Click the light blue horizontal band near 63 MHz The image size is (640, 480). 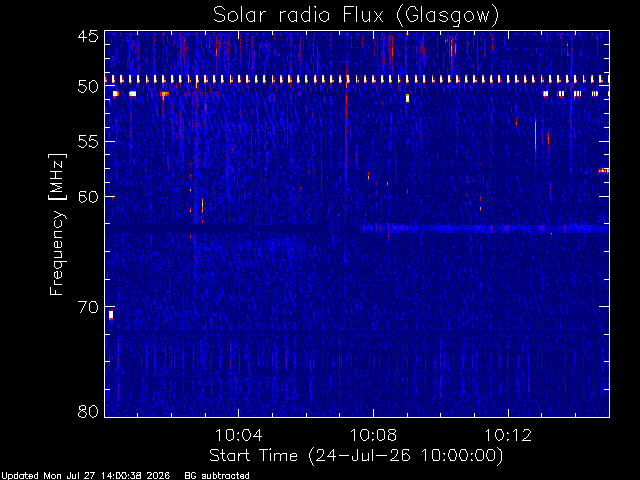[485, 228]
